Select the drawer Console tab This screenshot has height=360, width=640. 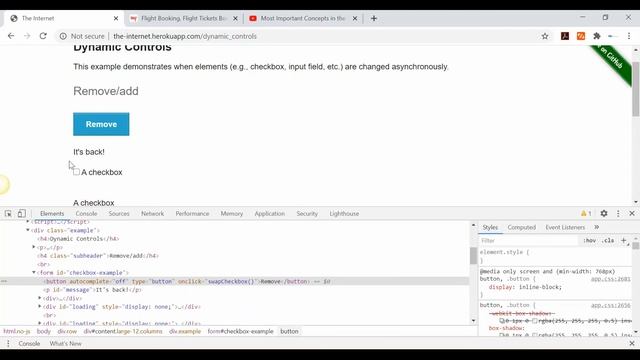[x=29, y=344]
